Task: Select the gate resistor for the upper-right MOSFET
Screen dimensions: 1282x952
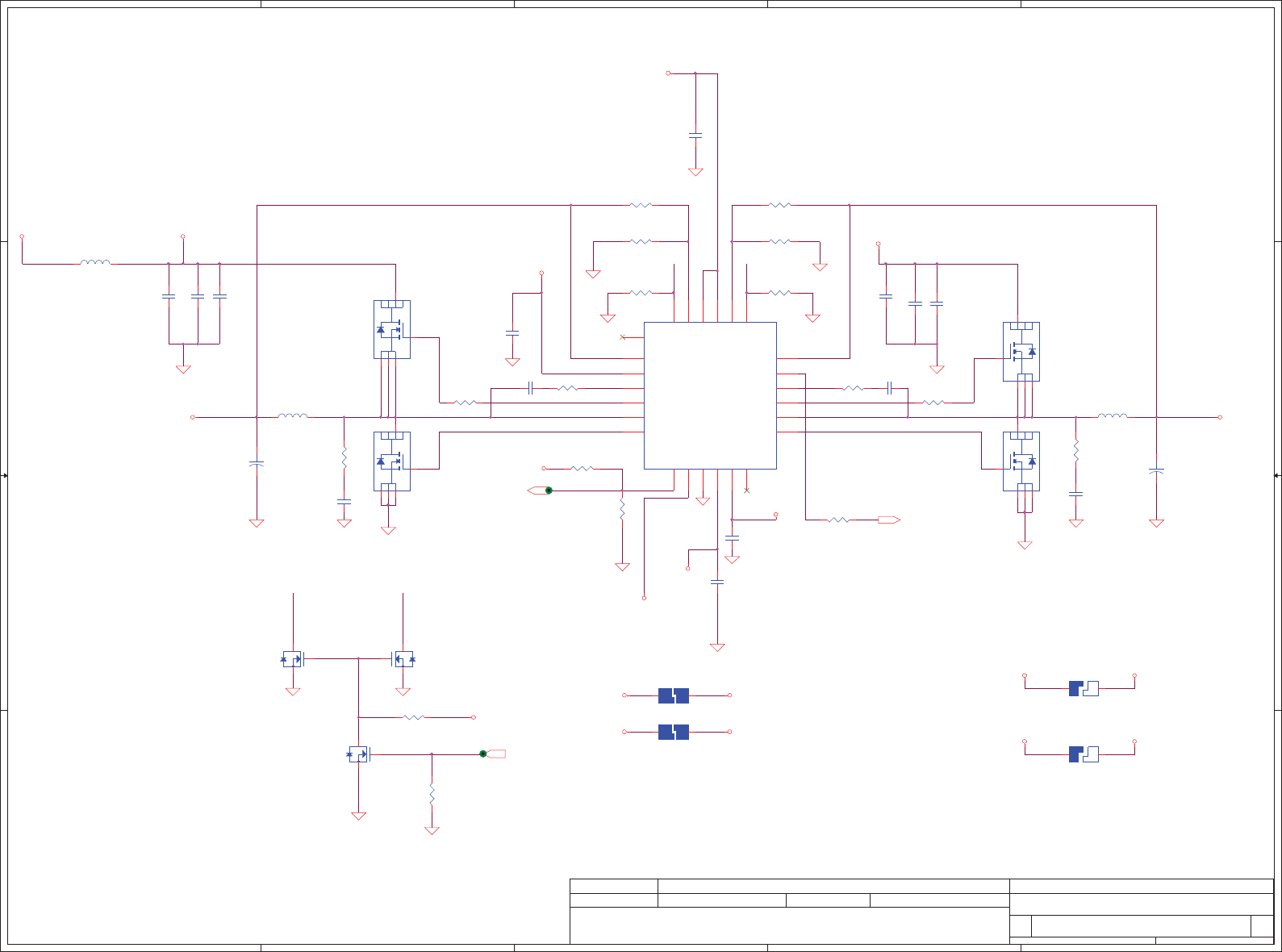Action: 933,403
